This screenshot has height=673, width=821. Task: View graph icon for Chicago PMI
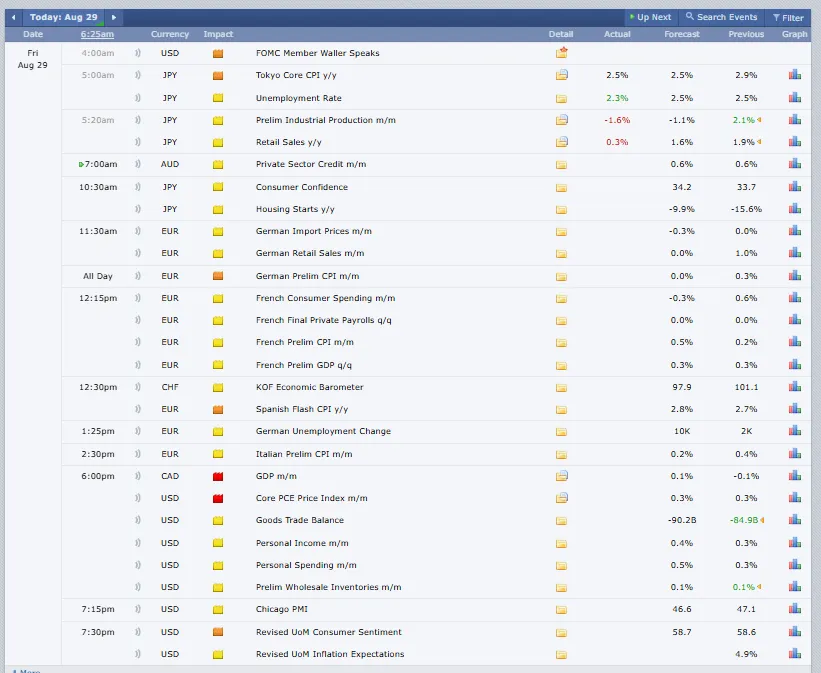tap(795, 609)
